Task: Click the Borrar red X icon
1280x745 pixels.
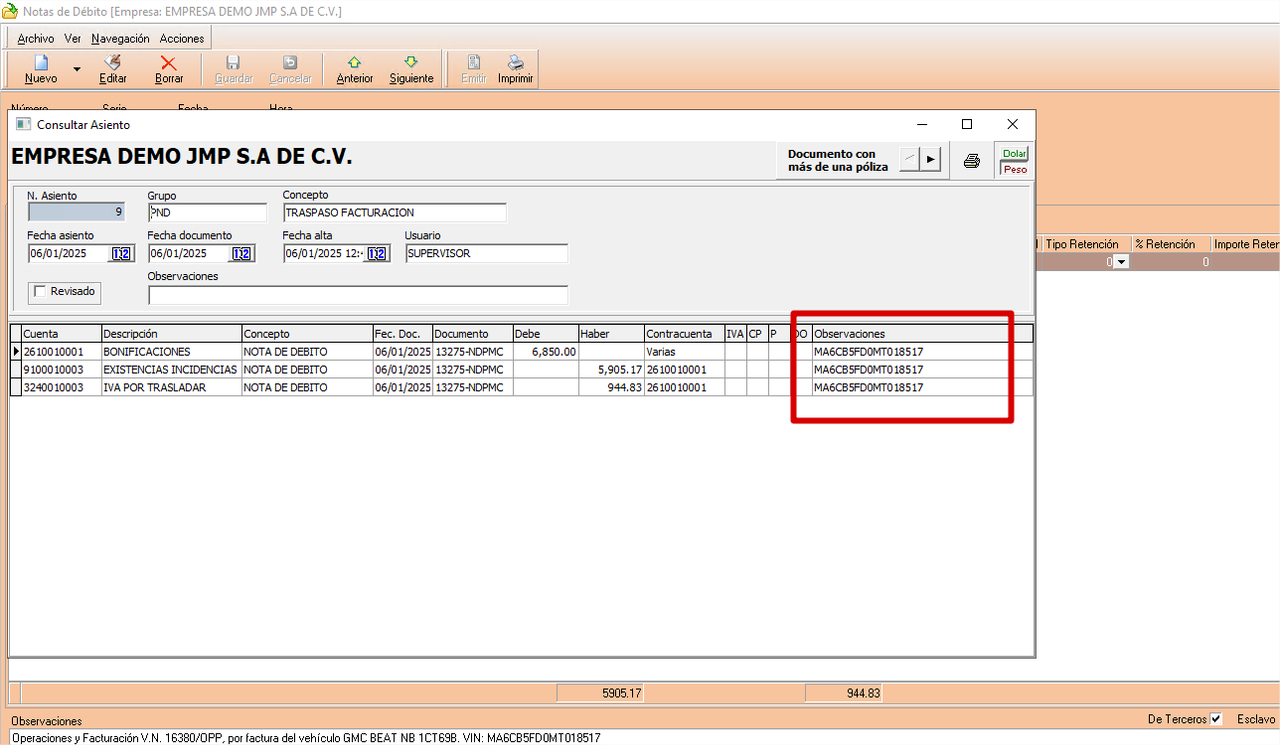Action: click(x=168, y=62)
